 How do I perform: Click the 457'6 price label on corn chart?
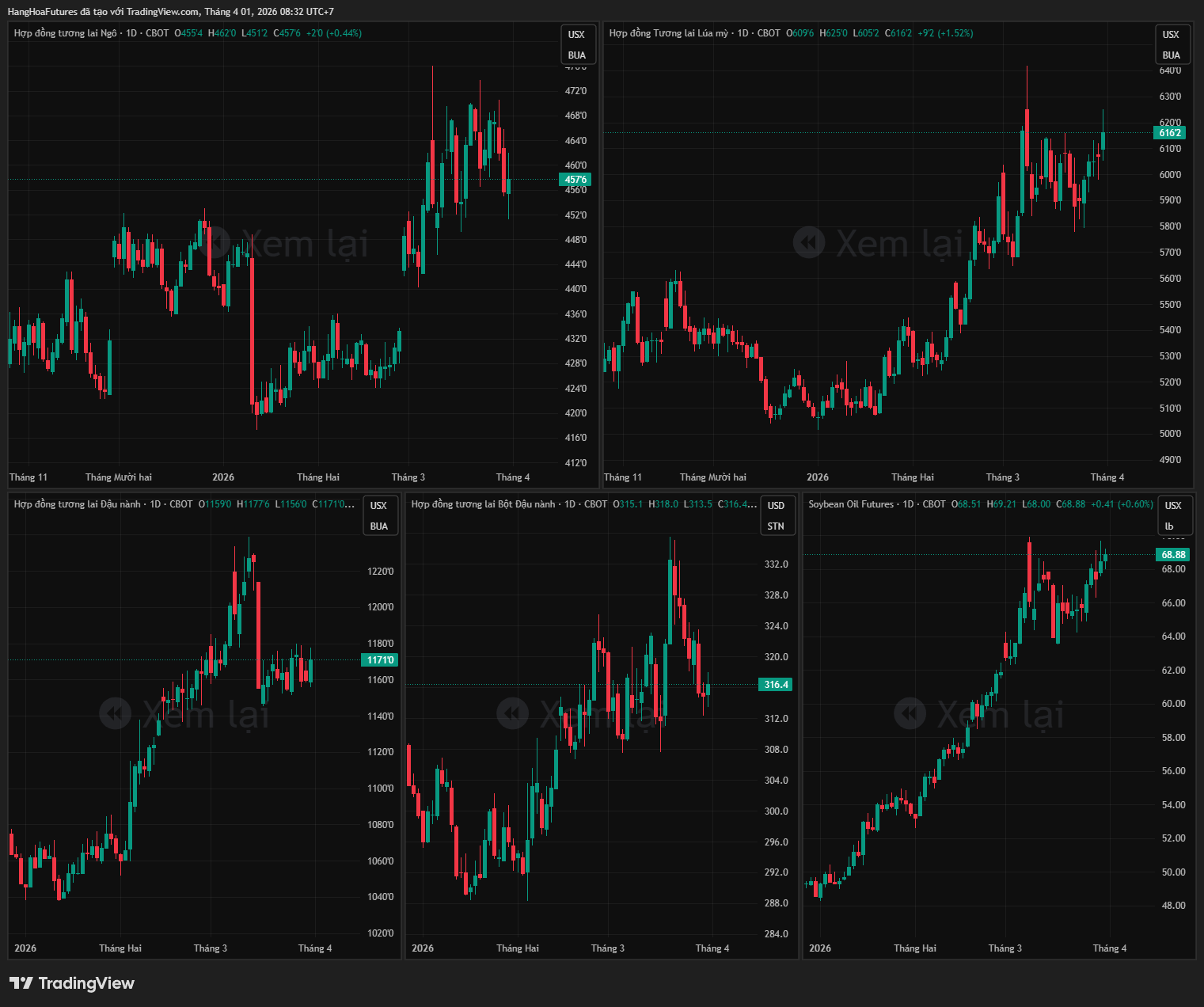click(x=575, y=180)
